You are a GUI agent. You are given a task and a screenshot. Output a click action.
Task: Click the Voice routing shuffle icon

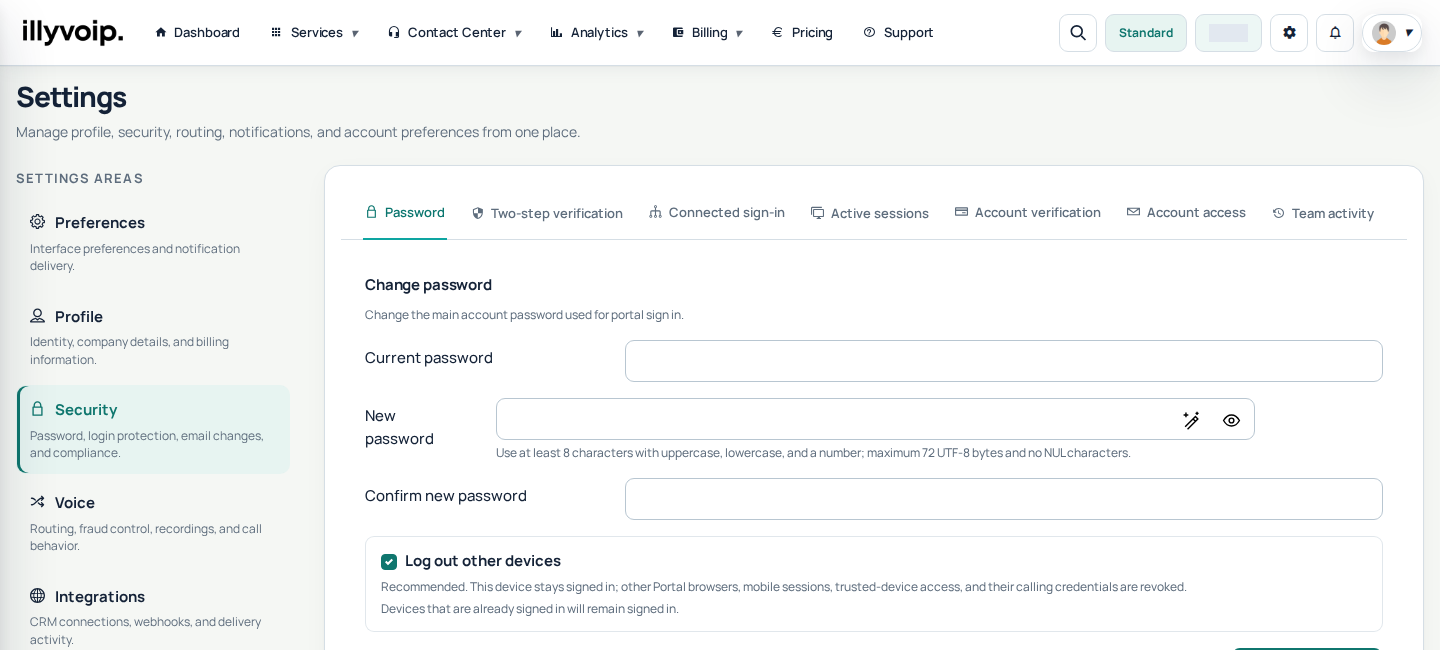(x=38, y=502)
